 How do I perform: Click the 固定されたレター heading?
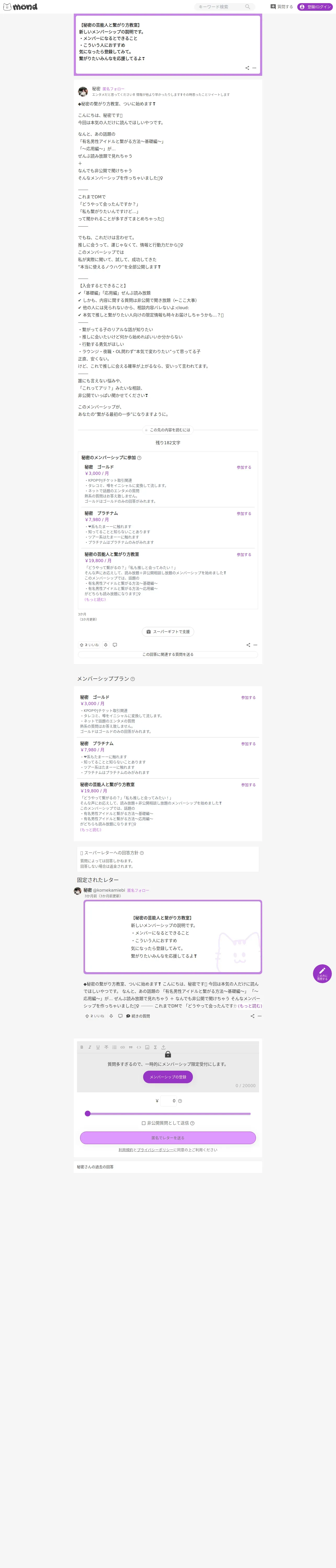pos(98,880)
